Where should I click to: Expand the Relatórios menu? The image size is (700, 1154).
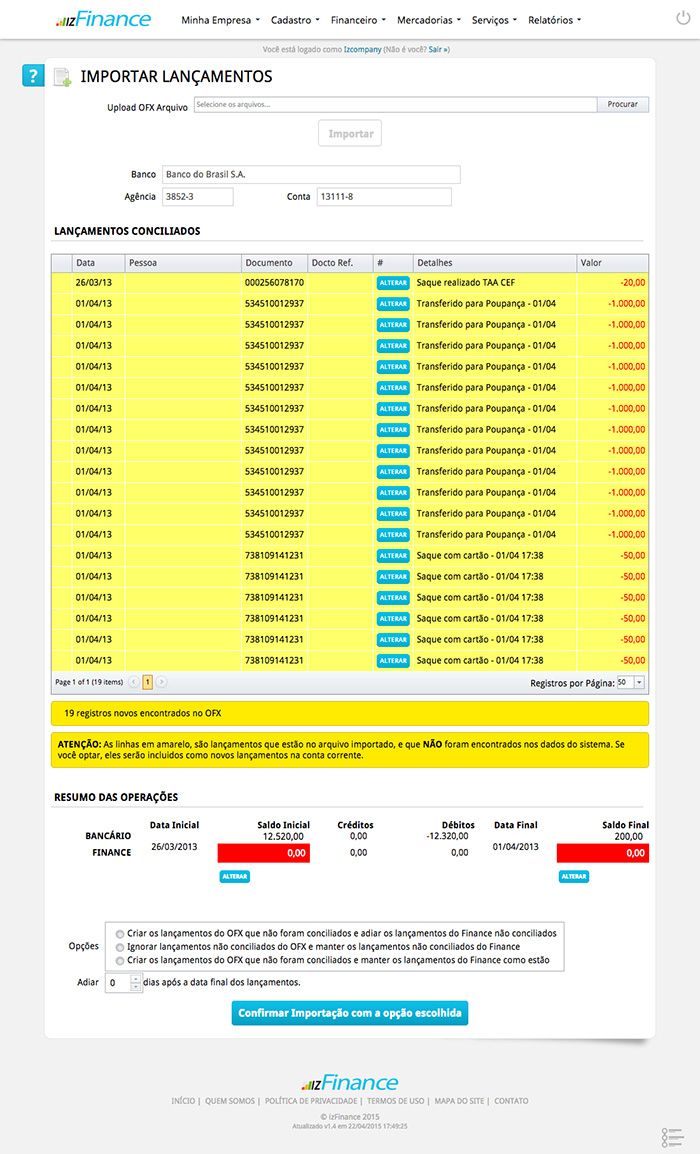coord(554,20)
